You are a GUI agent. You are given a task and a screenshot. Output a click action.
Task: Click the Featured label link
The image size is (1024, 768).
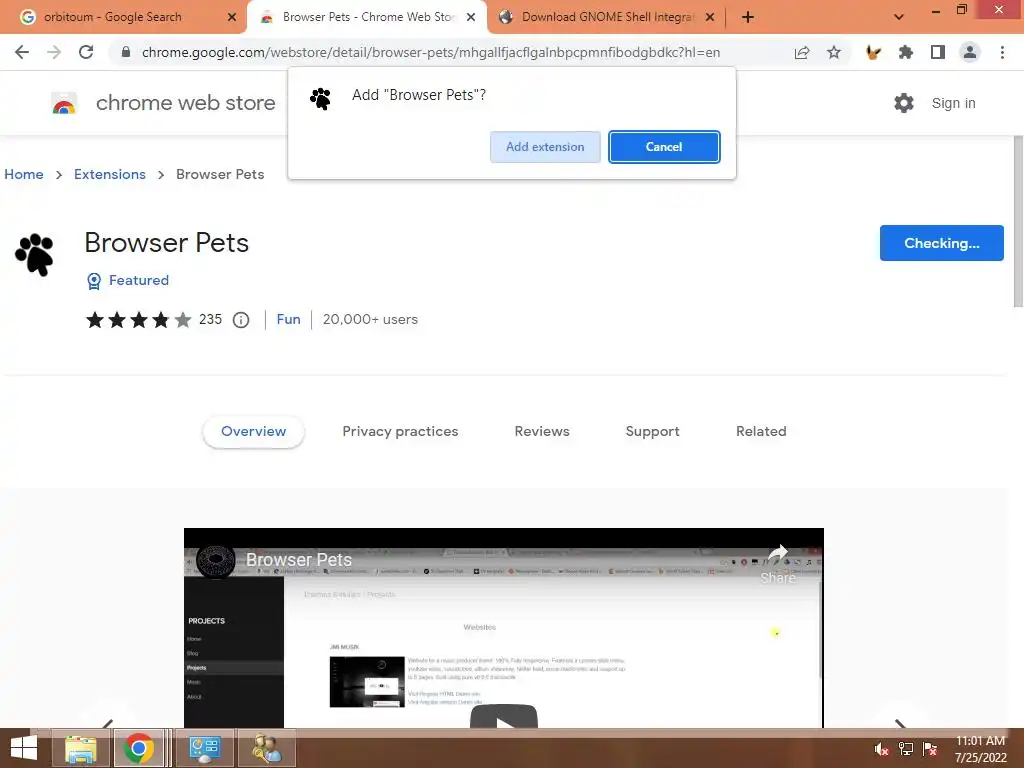tap(139, 280)
